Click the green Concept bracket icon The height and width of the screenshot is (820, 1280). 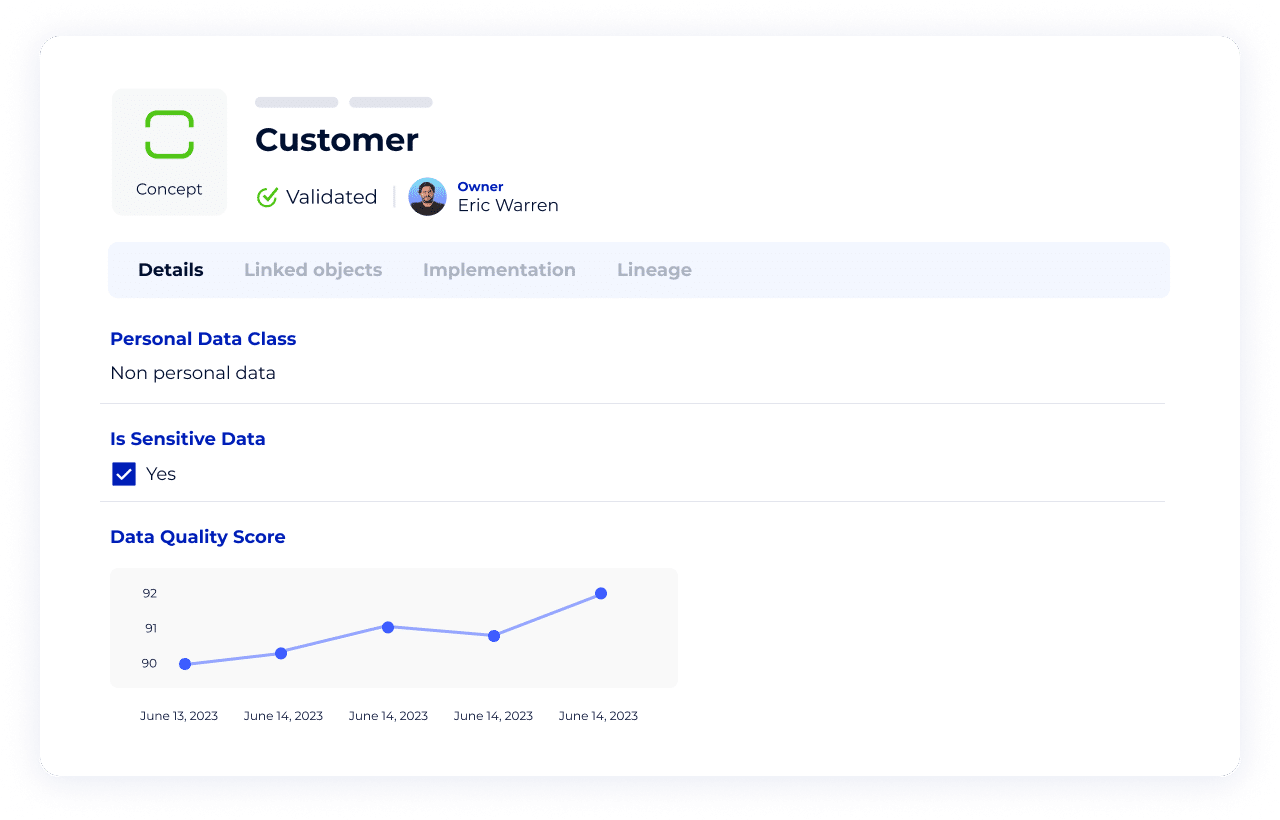click(169, 134)
